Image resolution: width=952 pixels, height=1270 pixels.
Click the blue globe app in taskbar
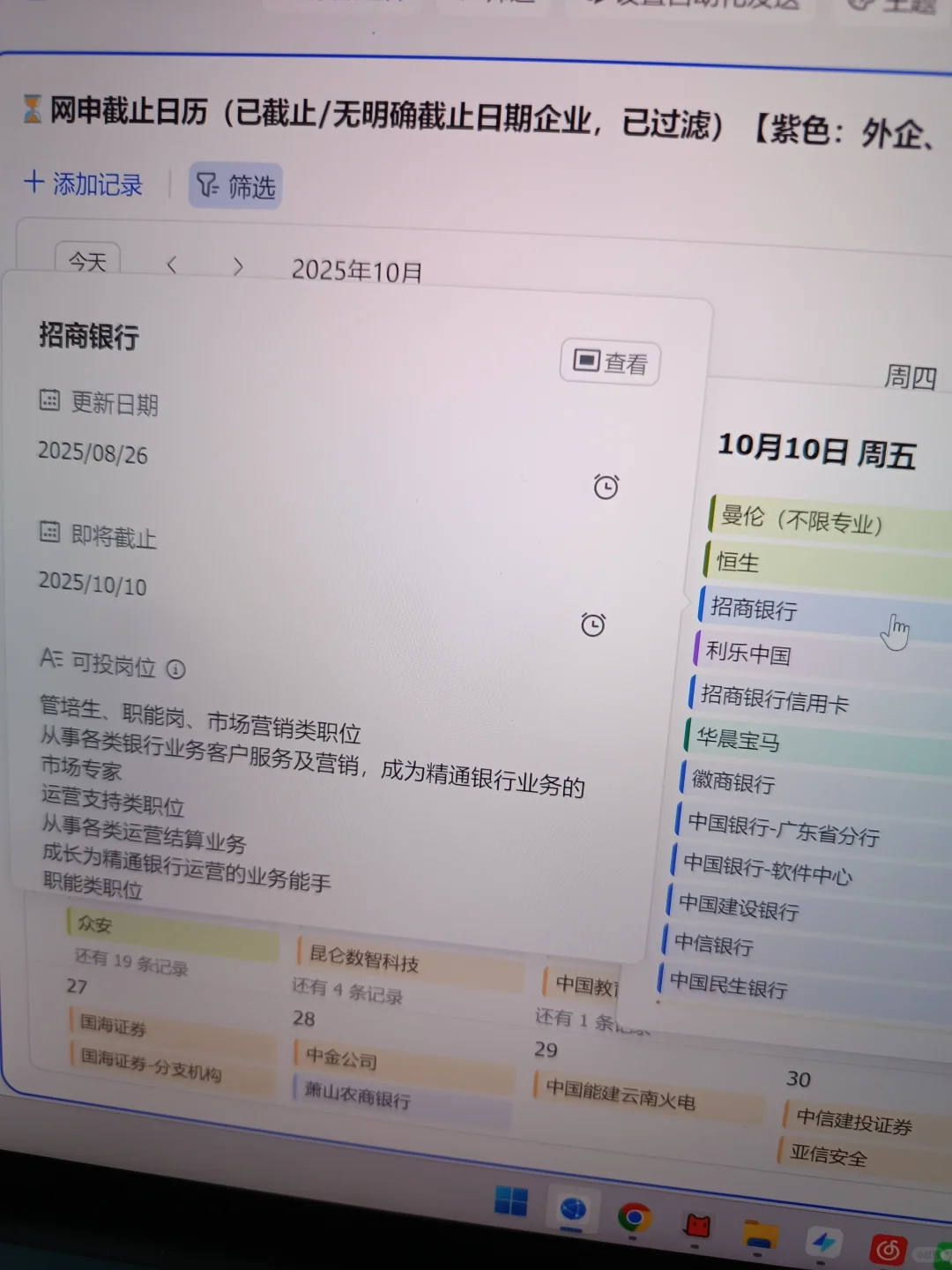coord(573,1208)
